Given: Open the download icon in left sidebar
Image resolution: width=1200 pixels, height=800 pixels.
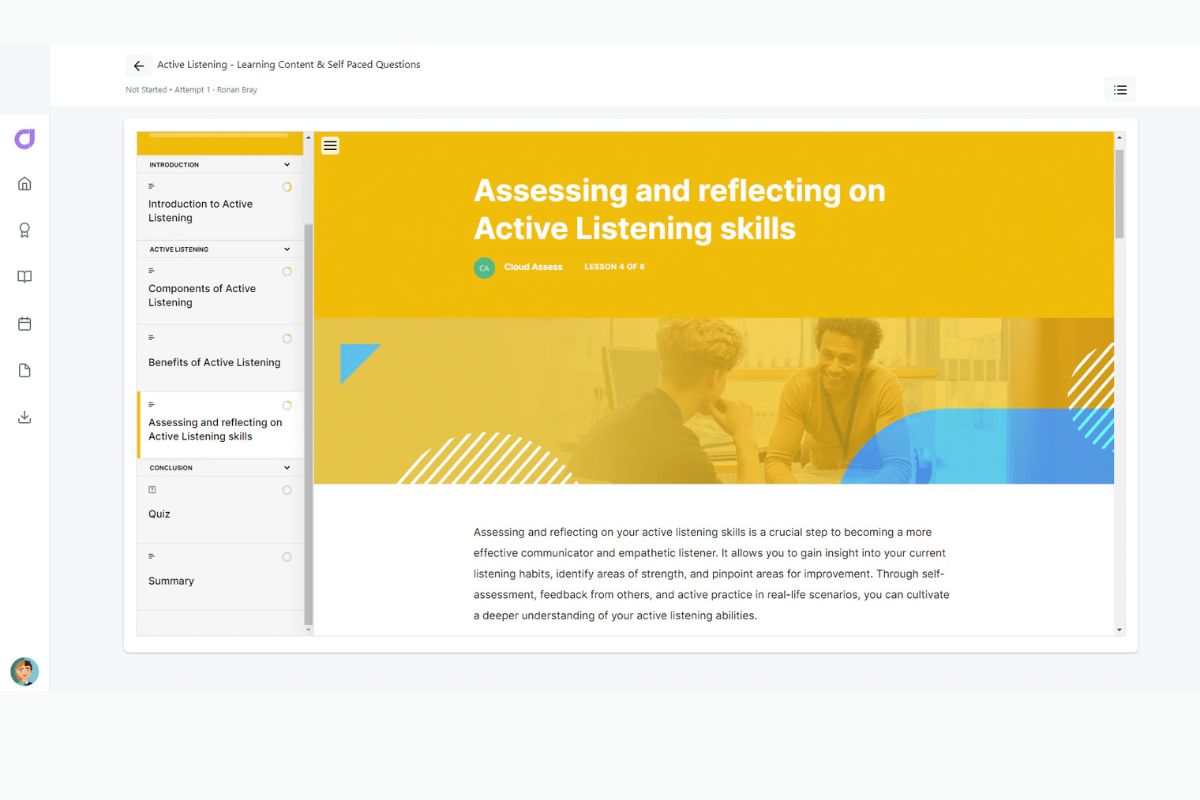Looking at the screenshot, I should point(25,417).
